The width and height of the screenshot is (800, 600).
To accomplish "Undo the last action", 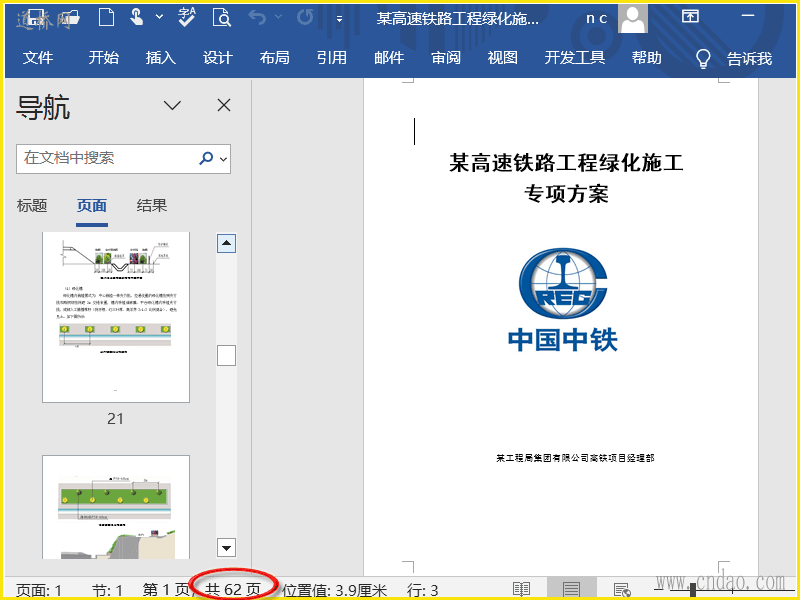I will (258, 18).
